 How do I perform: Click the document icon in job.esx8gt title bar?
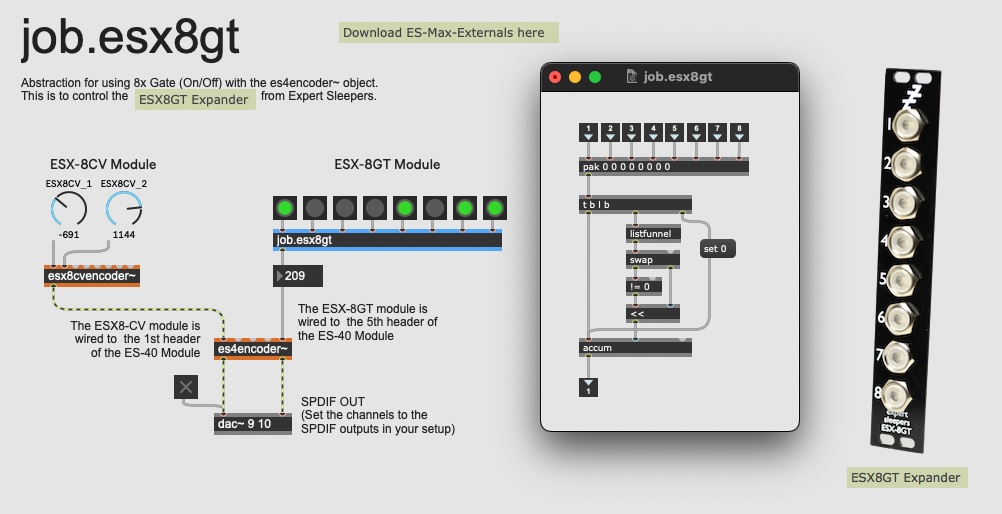point(631,77)
